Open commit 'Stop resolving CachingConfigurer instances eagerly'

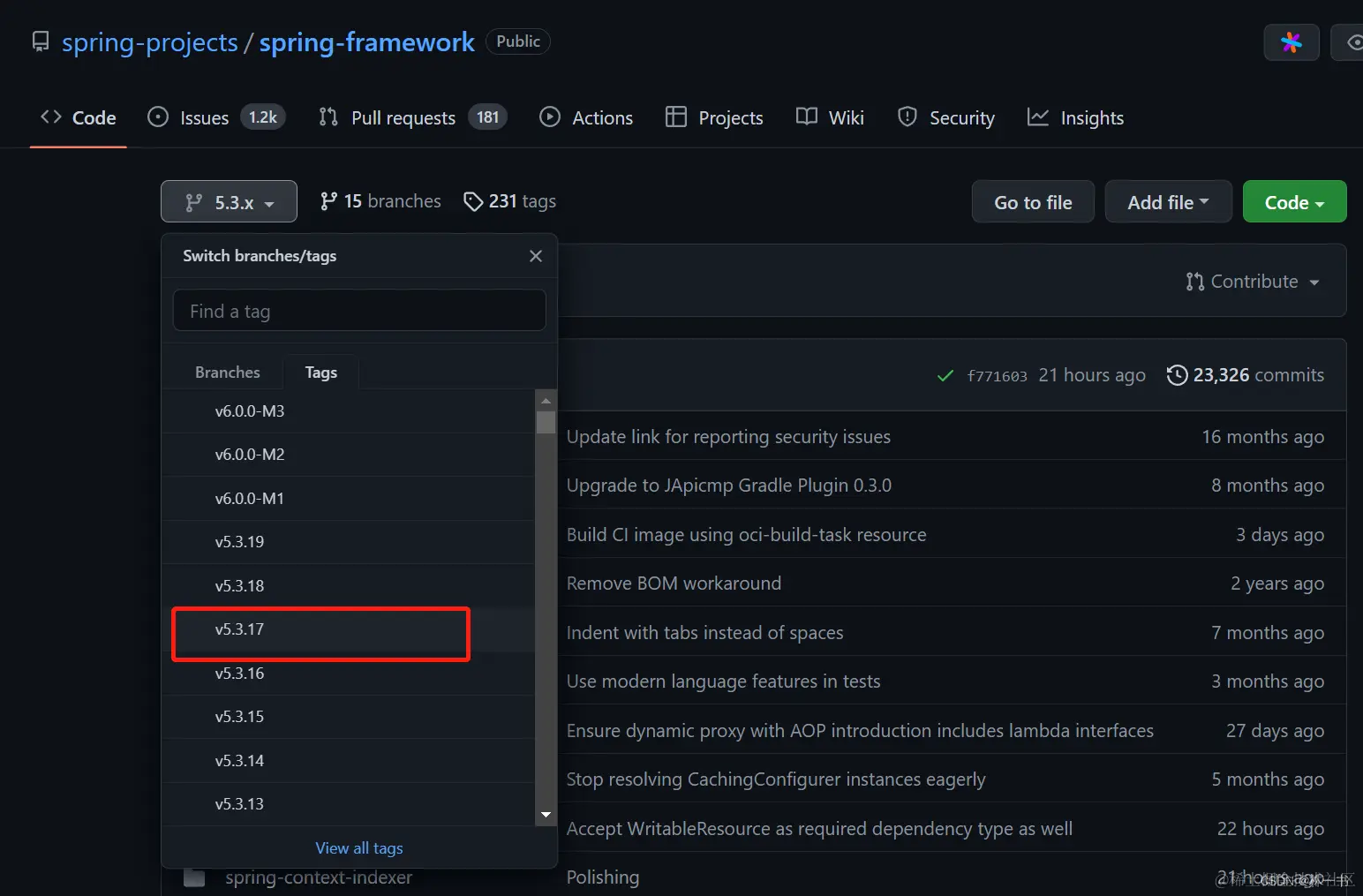776,779
